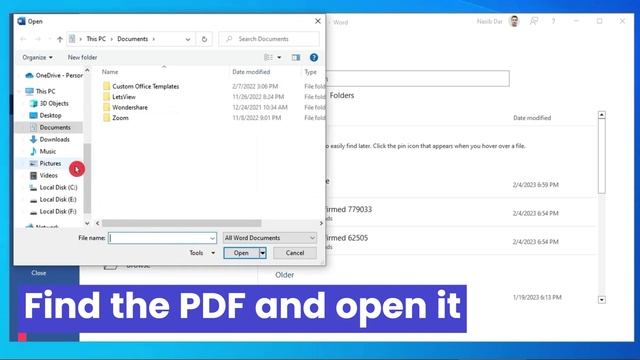Click Close in Word backstage sidebar
The width and height of the screenshot is (640, 360).
pos(39,273)
